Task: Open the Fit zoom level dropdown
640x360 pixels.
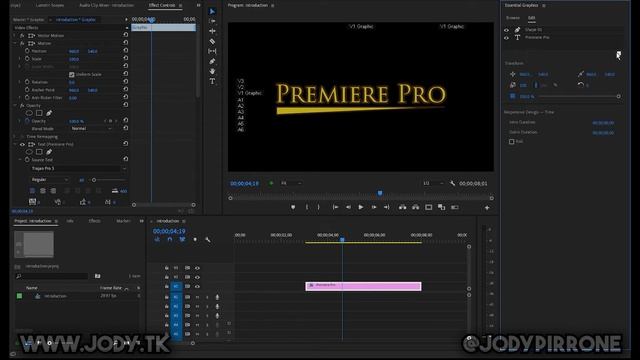Action: coord(291,184)
